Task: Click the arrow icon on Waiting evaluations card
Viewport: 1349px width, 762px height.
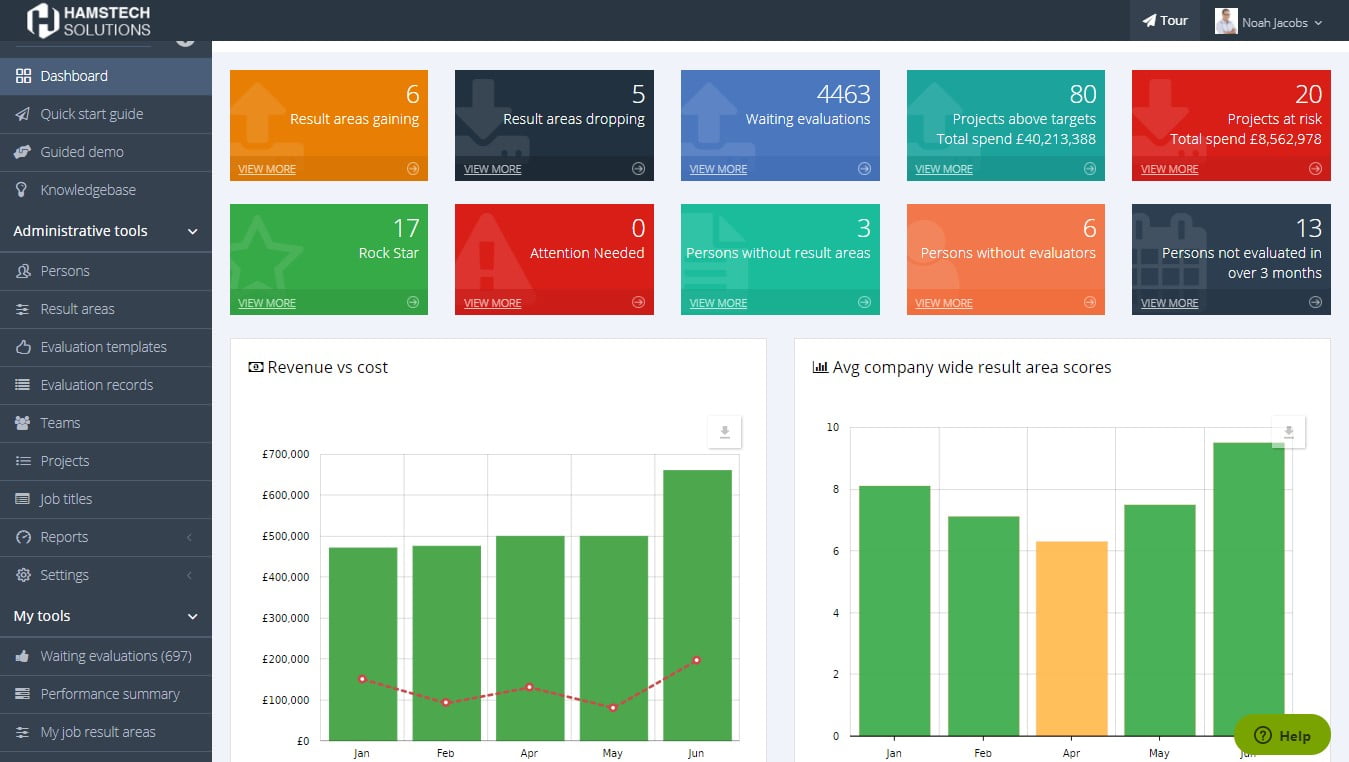Action: tap(864, 169)
